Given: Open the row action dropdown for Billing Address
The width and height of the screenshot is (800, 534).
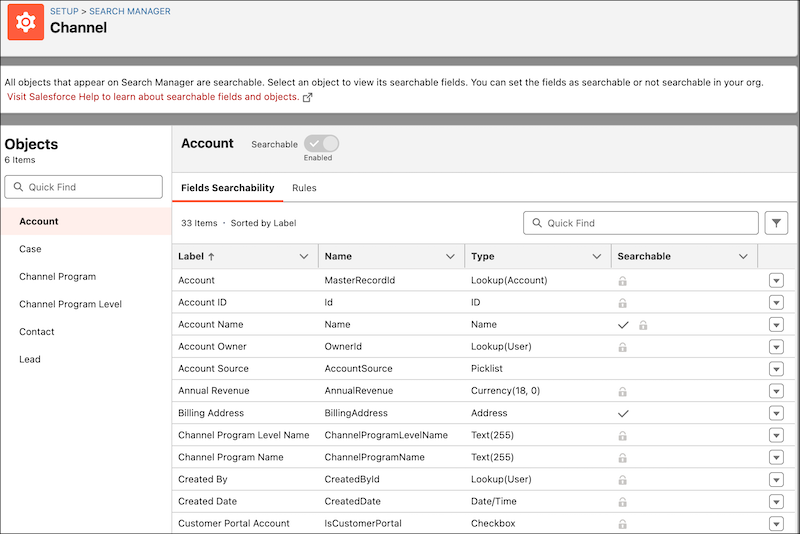Looking at the screenshot, I should point(776,413).
